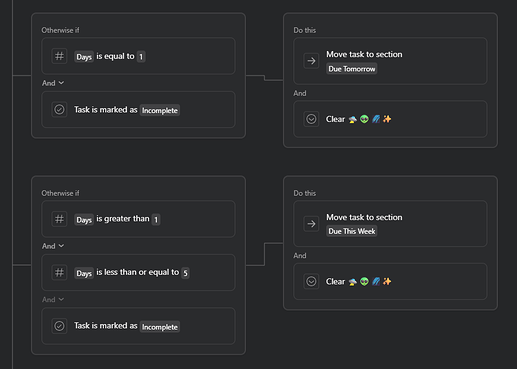
Task: Open the And dropdown under Days is equal to
Action: (x=53, y=83)
